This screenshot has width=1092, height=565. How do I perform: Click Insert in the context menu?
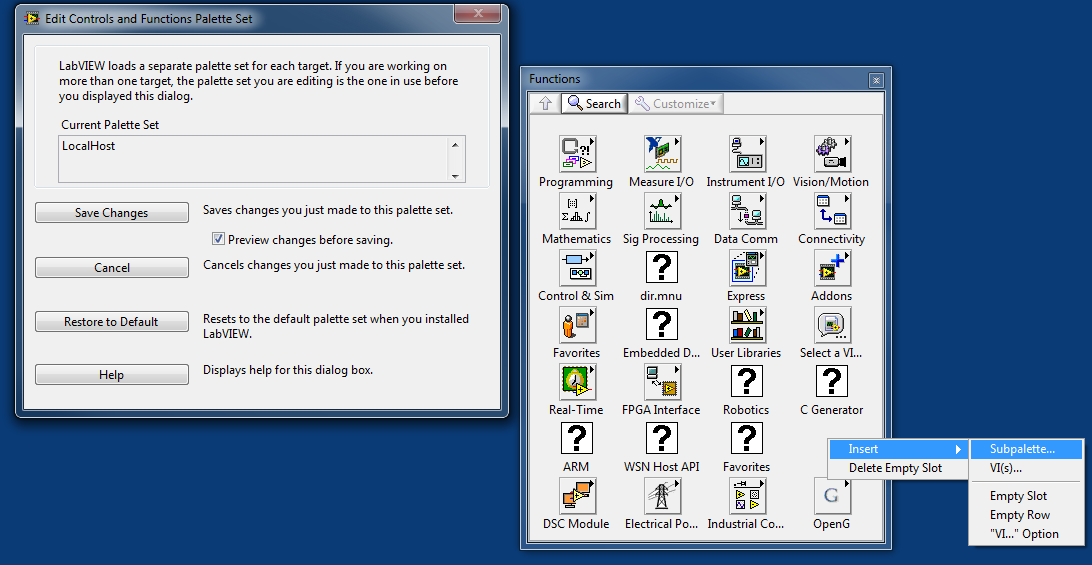coord(898,449)
